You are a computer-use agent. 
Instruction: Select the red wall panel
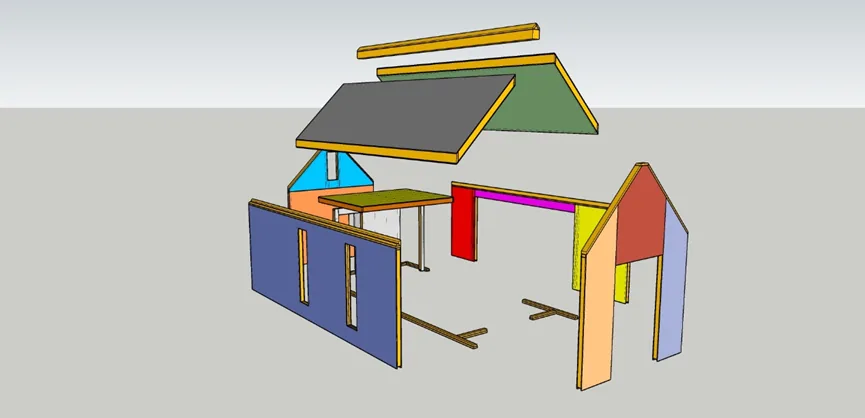click(463, 222)
